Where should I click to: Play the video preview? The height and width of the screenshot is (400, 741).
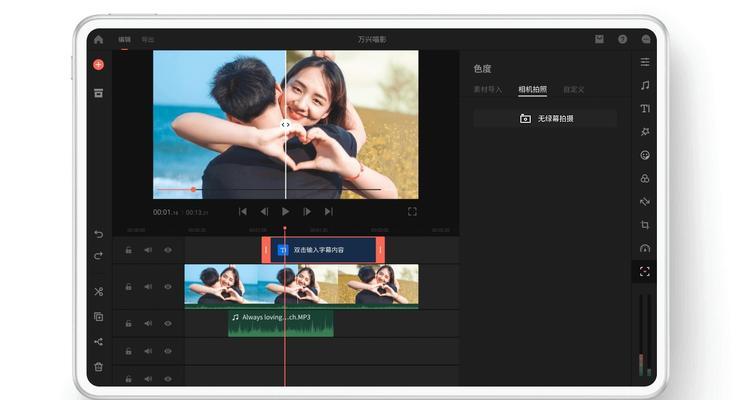285,211
